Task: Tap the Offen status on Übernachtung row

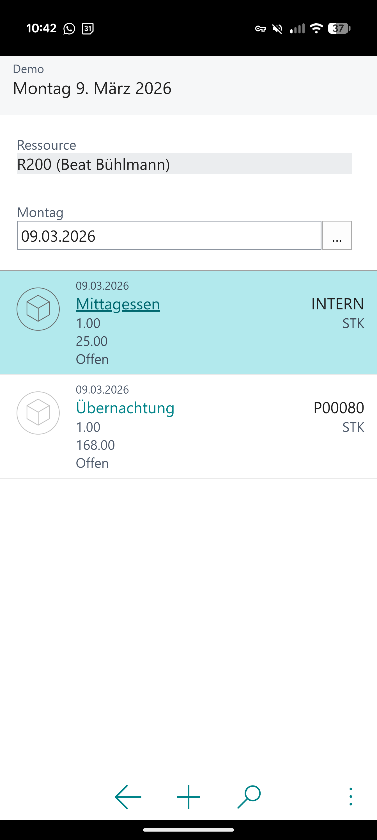Action: click(92, 463)
